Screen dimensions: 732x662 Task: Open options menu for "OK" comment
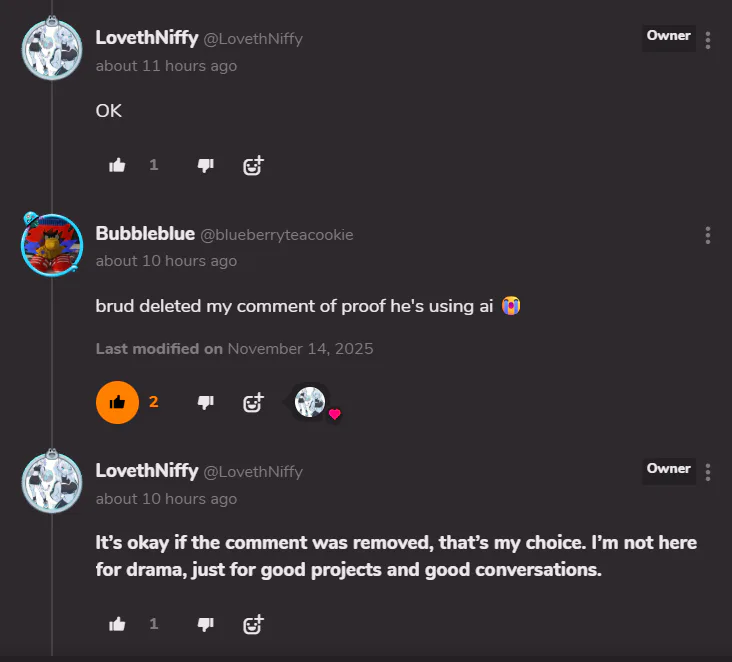pos(708,40)
